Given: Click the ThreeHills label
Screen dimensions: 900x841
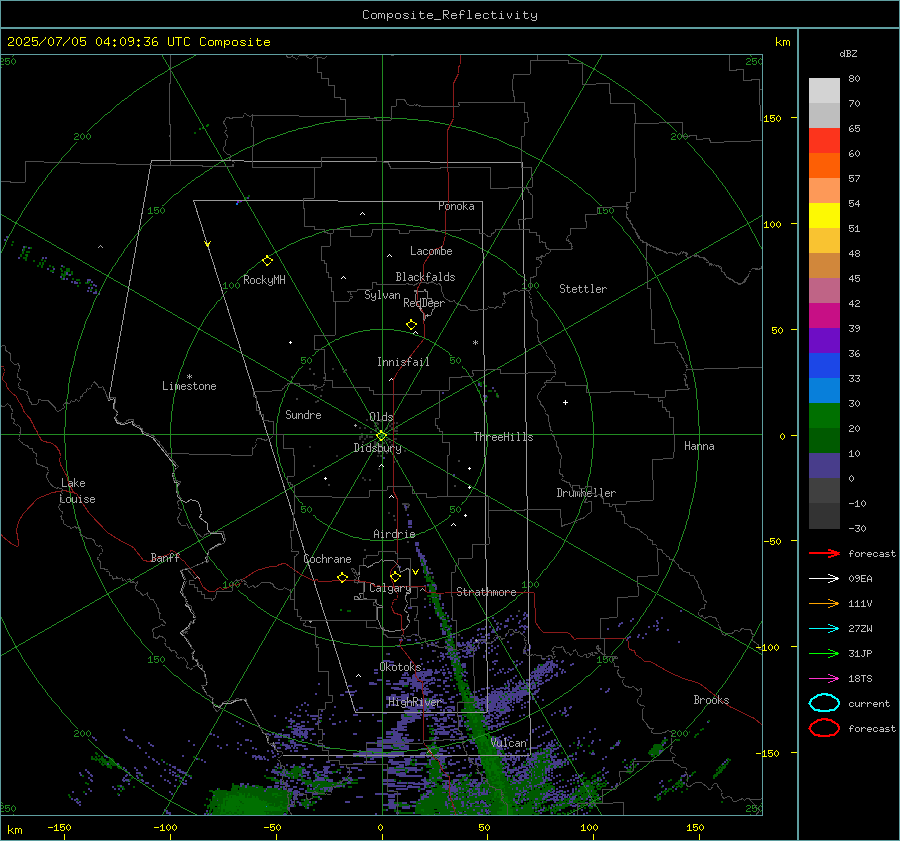Looking at the screenshot, I should (503, 437).
